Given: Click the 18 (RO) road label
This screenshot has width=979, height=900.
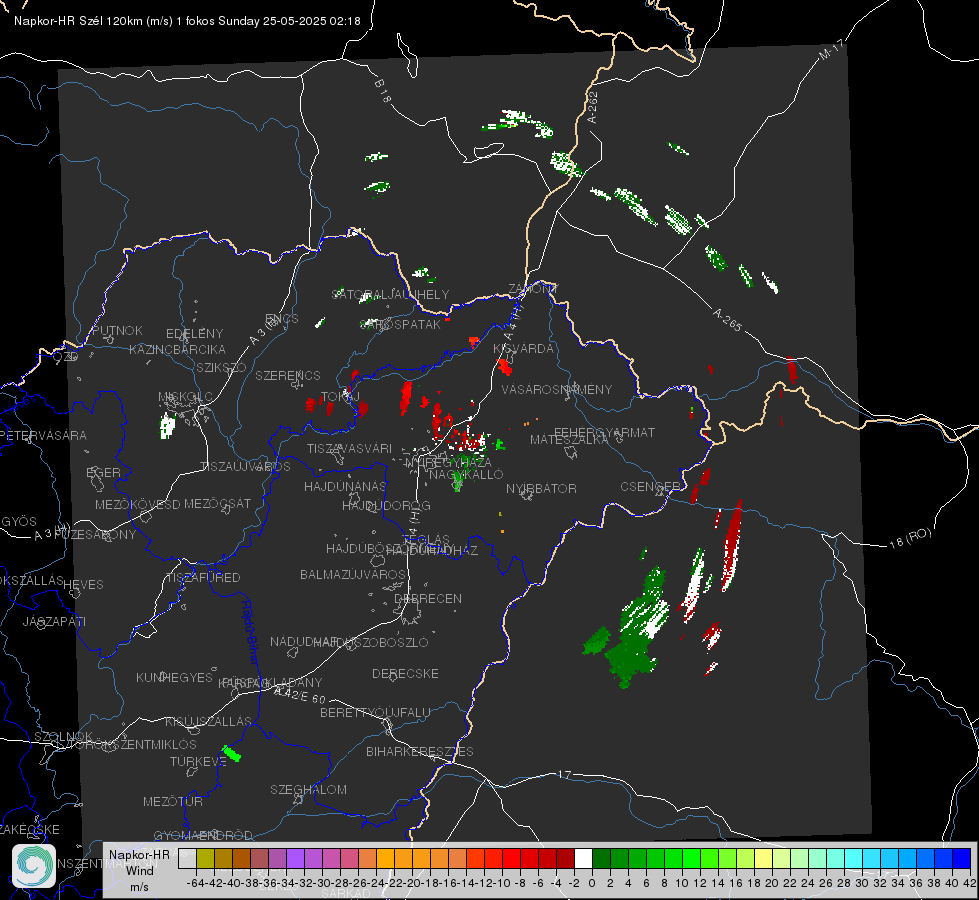Looking at the screenshot, I should click(910, 538).
